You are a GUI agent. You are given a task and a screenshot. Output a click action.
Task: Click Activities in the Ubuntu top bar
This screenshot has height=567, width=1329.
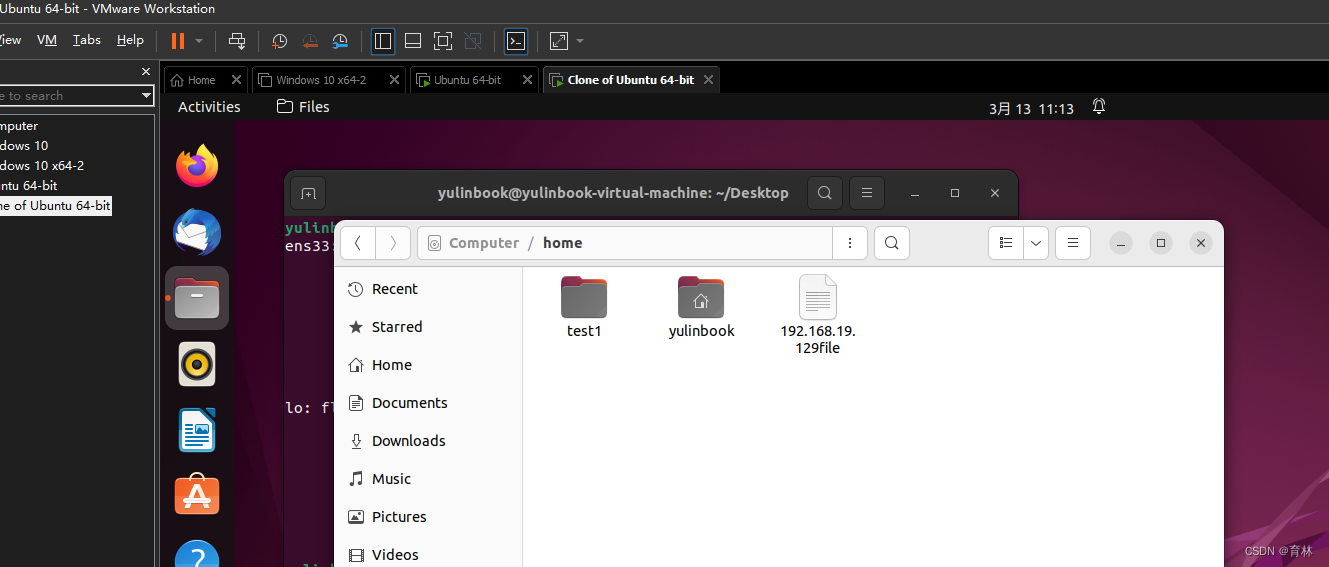click(x=209, y=107)
